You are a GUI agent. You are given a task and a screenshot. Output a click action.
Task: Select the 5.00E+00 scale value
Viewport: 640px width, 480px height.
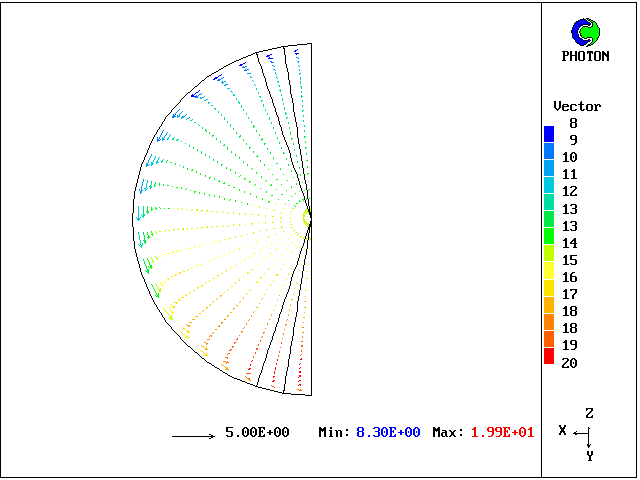tap(257, 433)
